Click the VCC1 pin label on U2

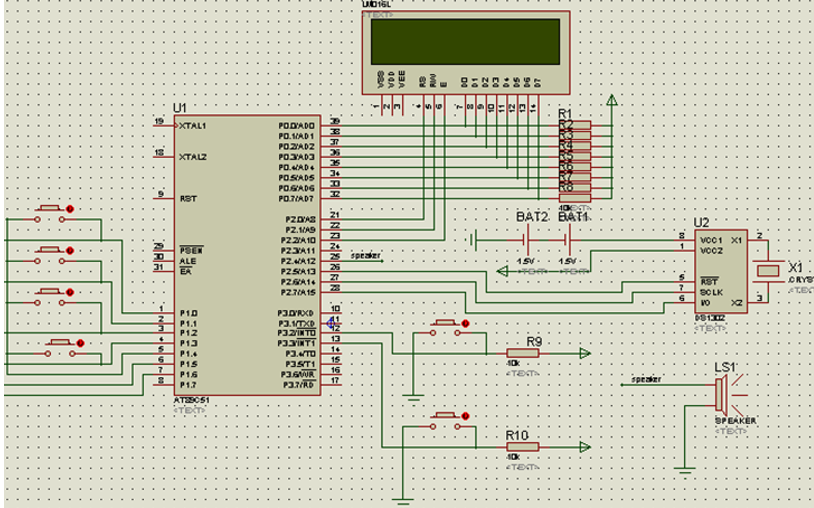(711, 240)
